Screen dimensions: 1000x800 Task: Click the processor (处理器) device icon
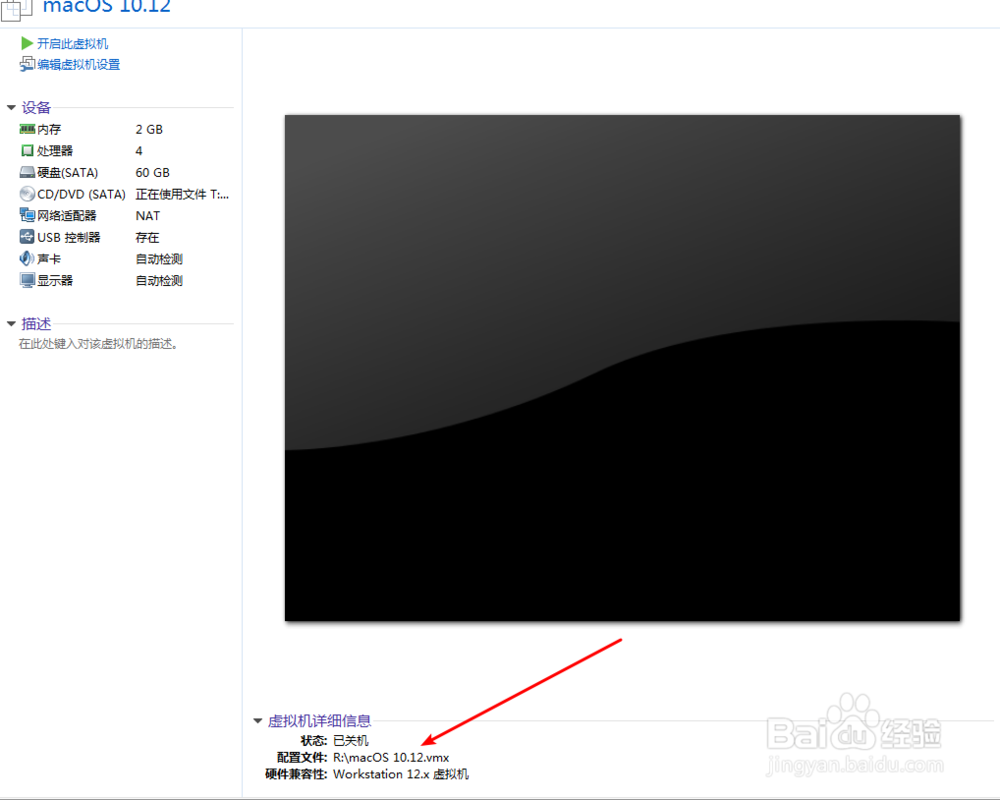click(27, 151)
